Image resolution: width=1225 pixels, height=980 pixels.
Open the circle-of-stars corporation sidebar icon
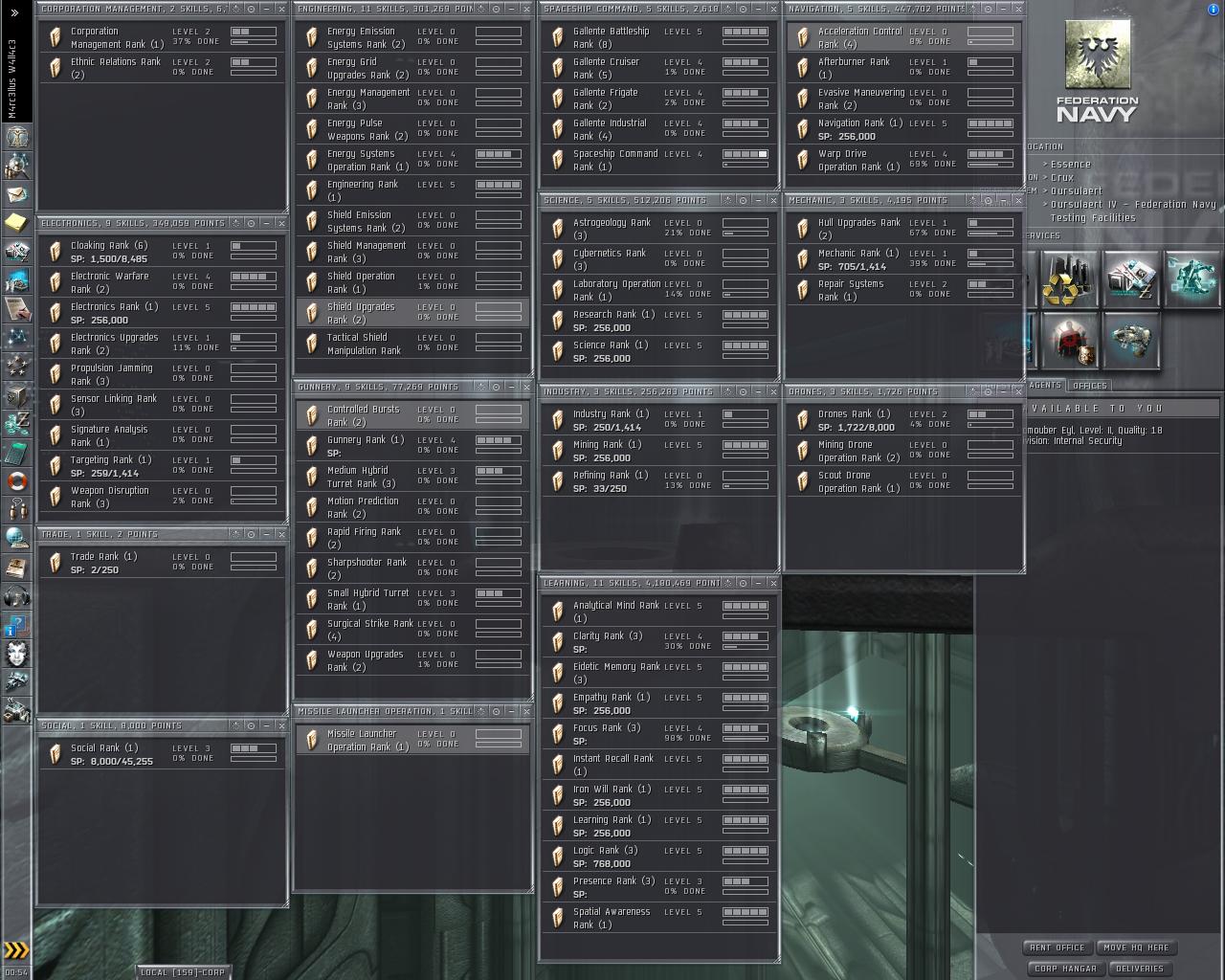tap(16, 366)
